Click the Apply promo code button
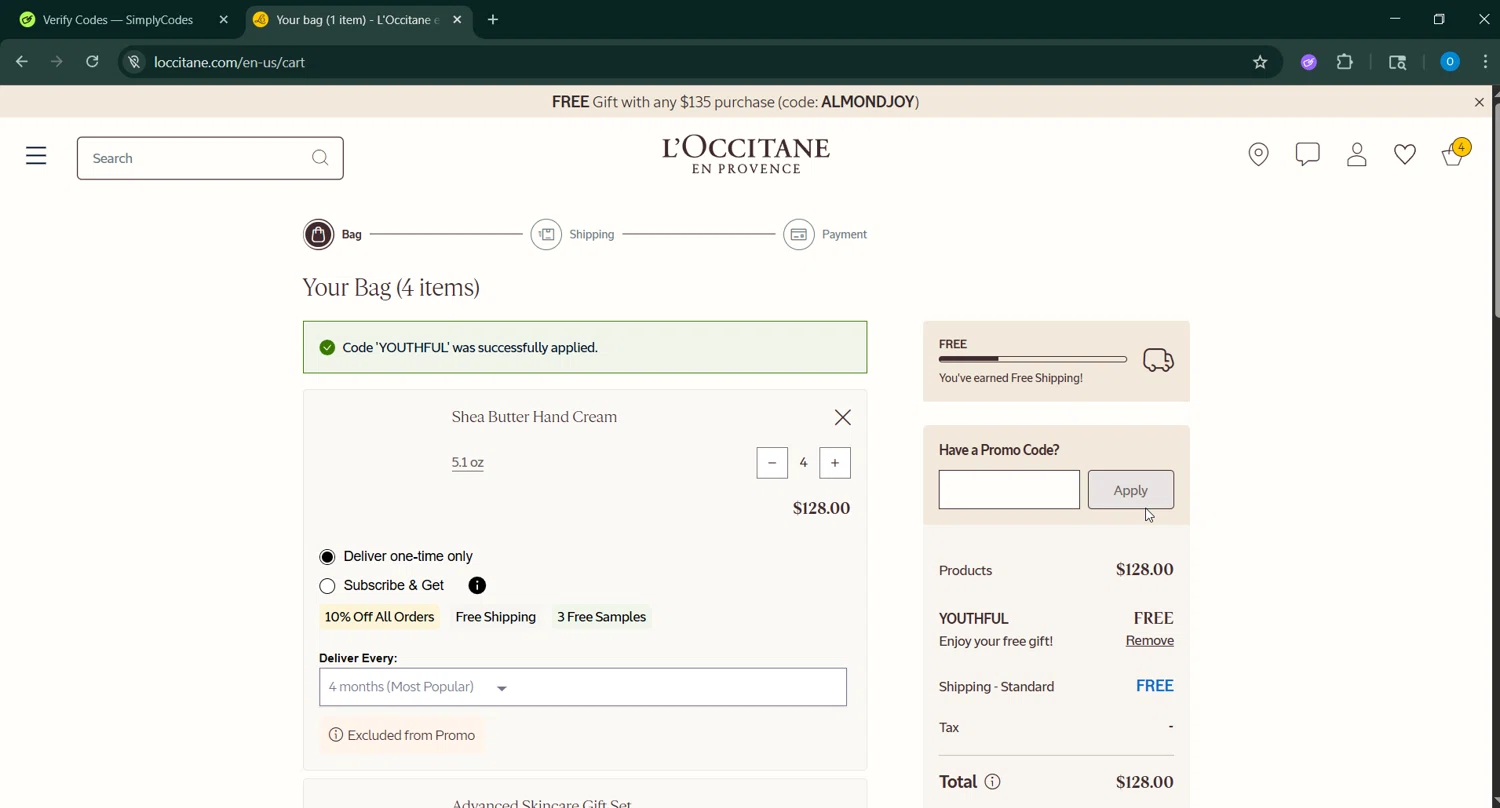This screenshot has height=808, width=1500. [x=1131, y=490]
